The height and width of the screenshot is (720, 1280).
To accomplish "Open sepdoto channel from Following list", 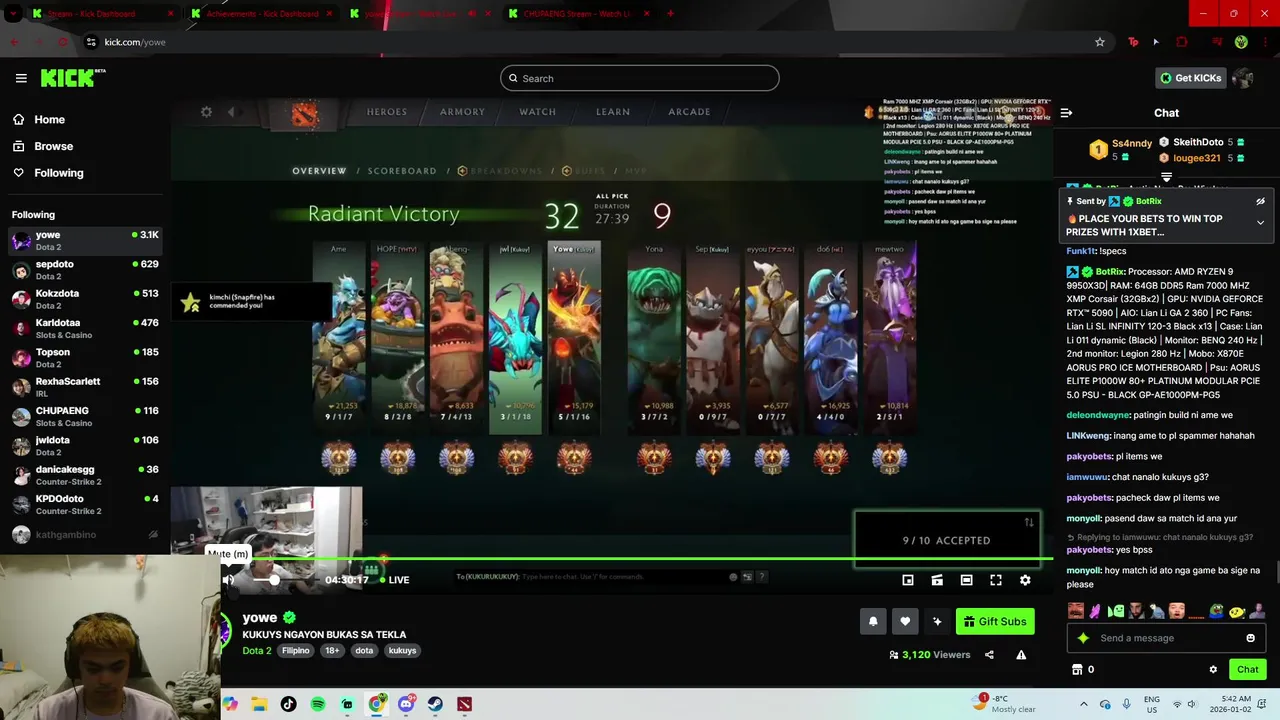I will pos(85,270).
